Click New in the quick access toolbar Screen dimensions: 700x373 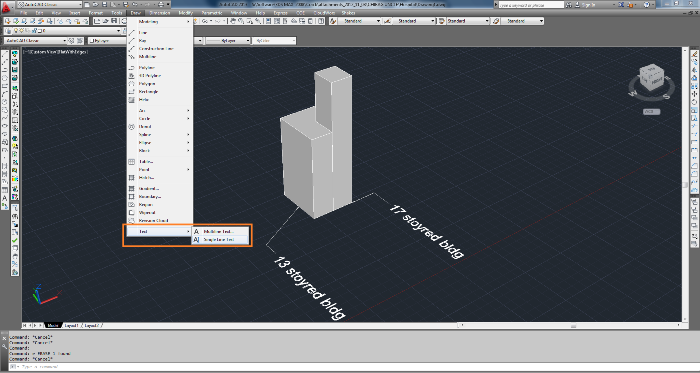[x=87, y=4]
